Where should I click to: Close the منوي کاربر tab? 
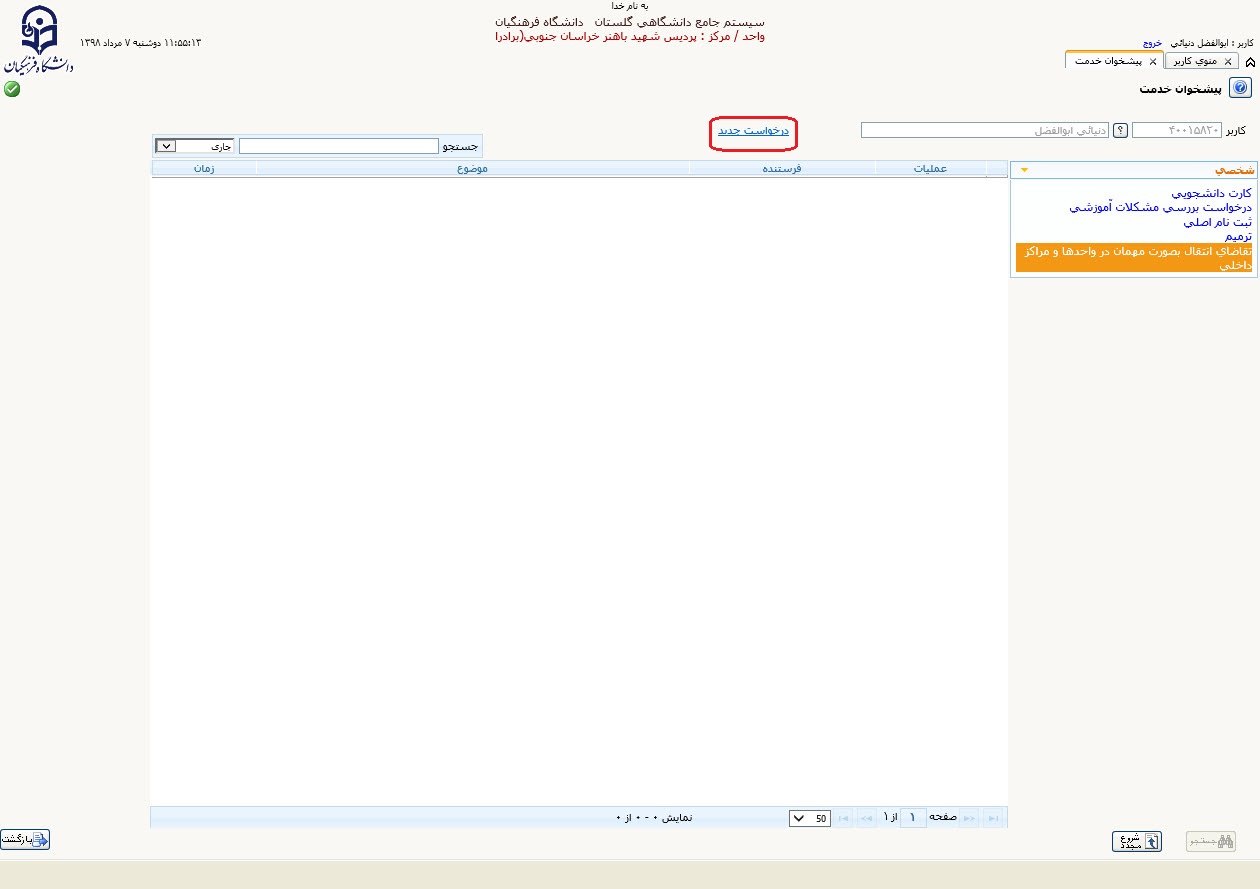click(1228, 62)
